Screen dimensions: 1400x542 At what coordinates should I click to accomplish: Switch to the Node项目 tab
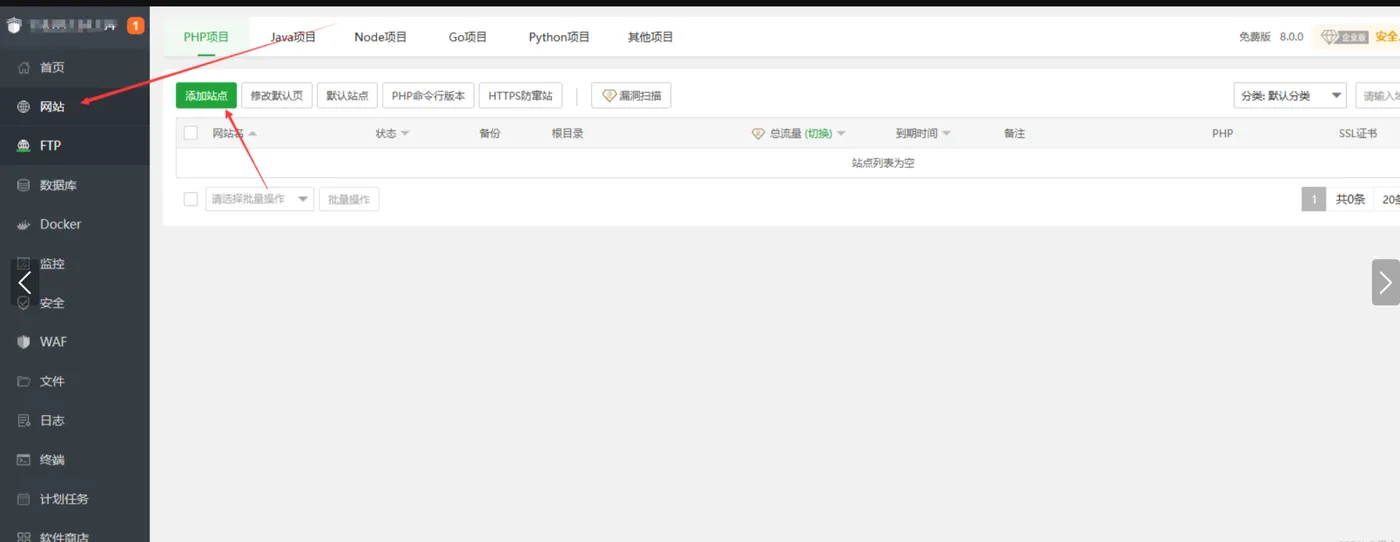click(x=381, y=37)
